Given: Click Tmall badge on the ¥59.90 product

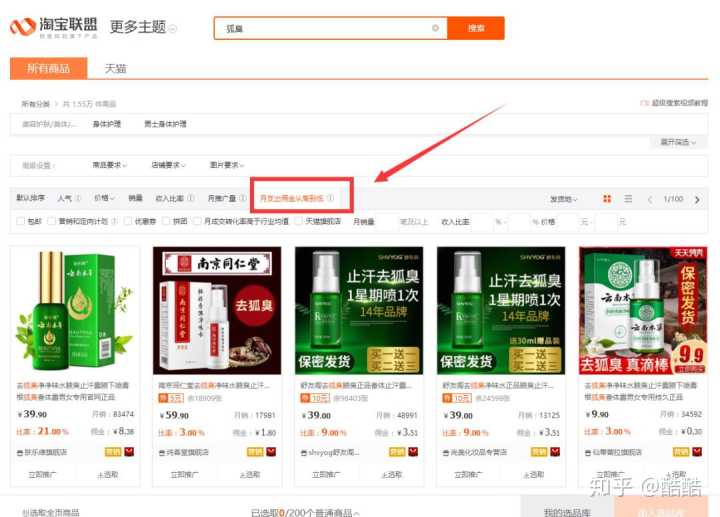Looking at the screenshot, I should click(x=271, y=452).
